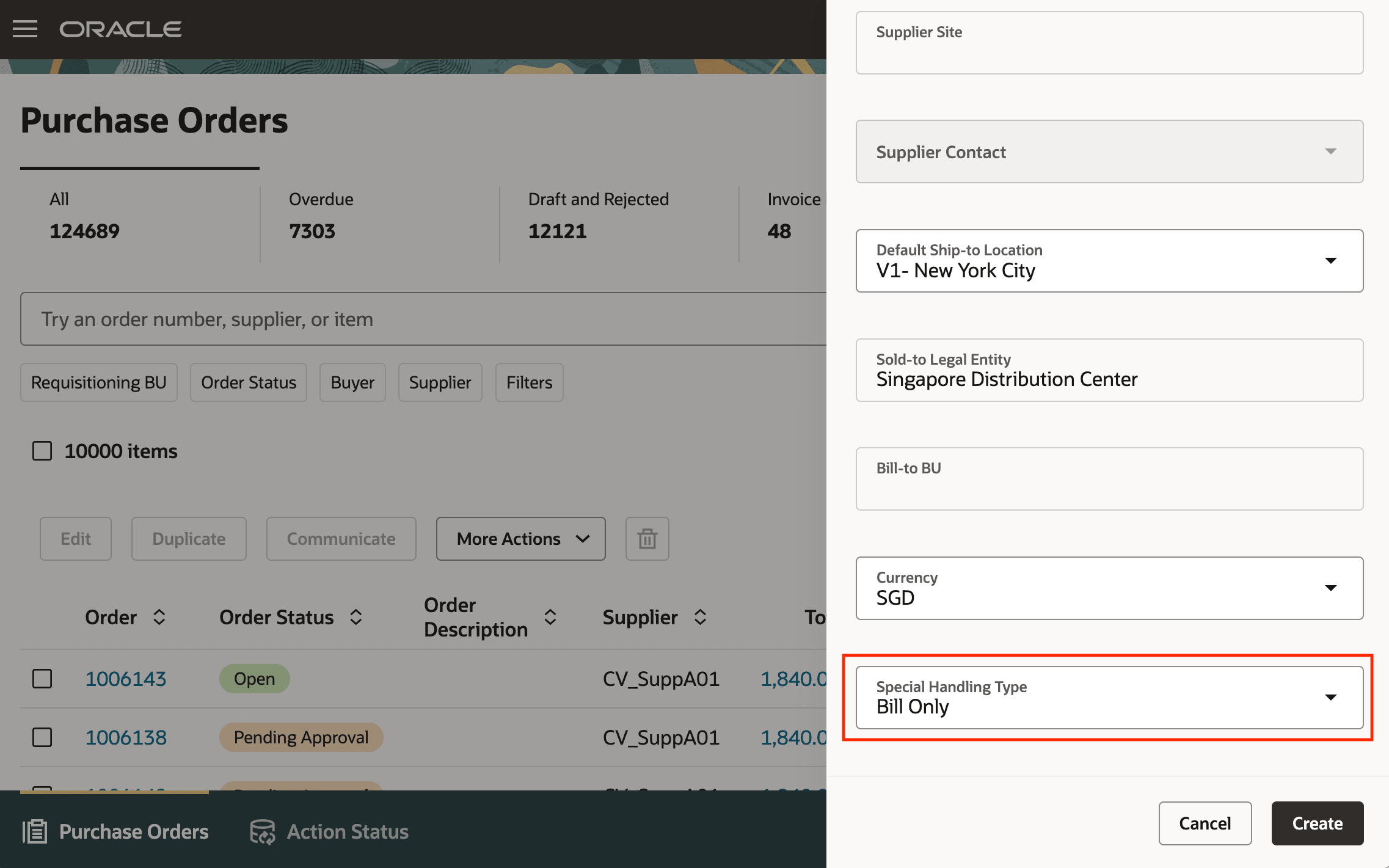Viewport: 1389px width, 868px height.
Task: Sort by the Order Description column
Action: tap(550, 617)
